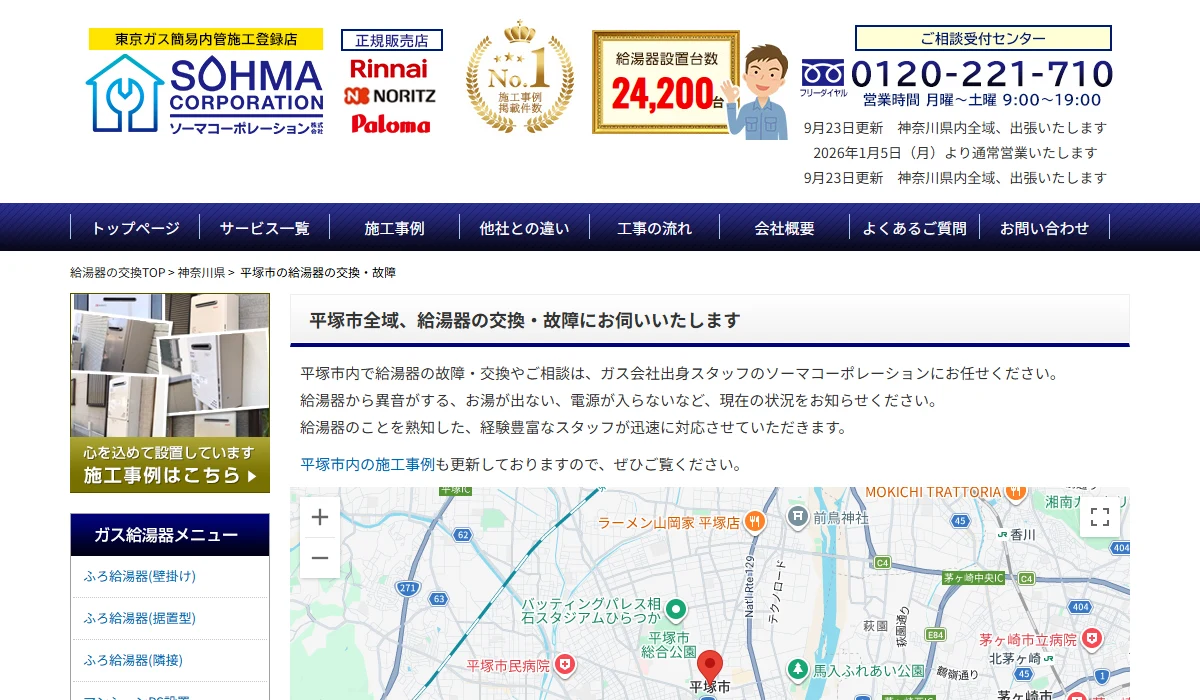Image resolution: width=1200 pixels, height=700 pixels.
Task: Click the NORITZ brand logo
Action: tap(390, 96)
